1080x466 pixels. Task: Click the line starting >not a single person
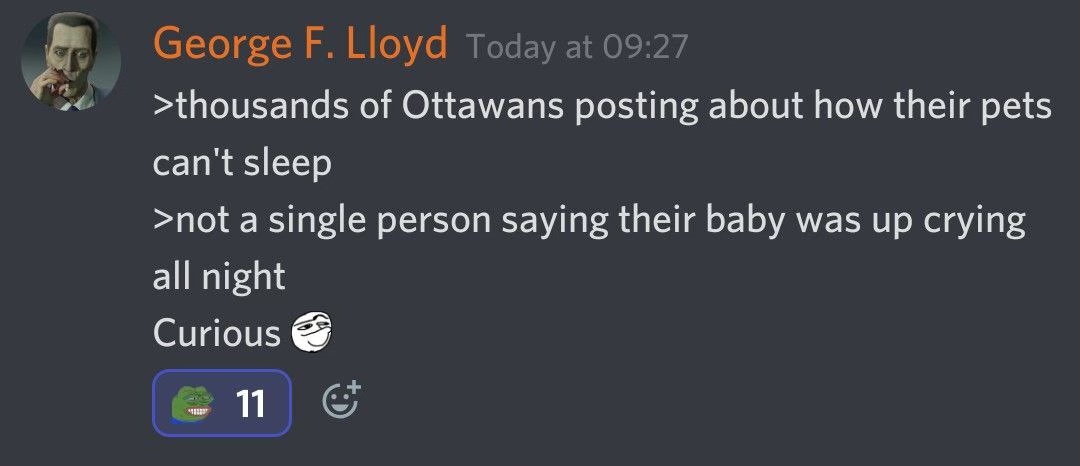[590, 221]
